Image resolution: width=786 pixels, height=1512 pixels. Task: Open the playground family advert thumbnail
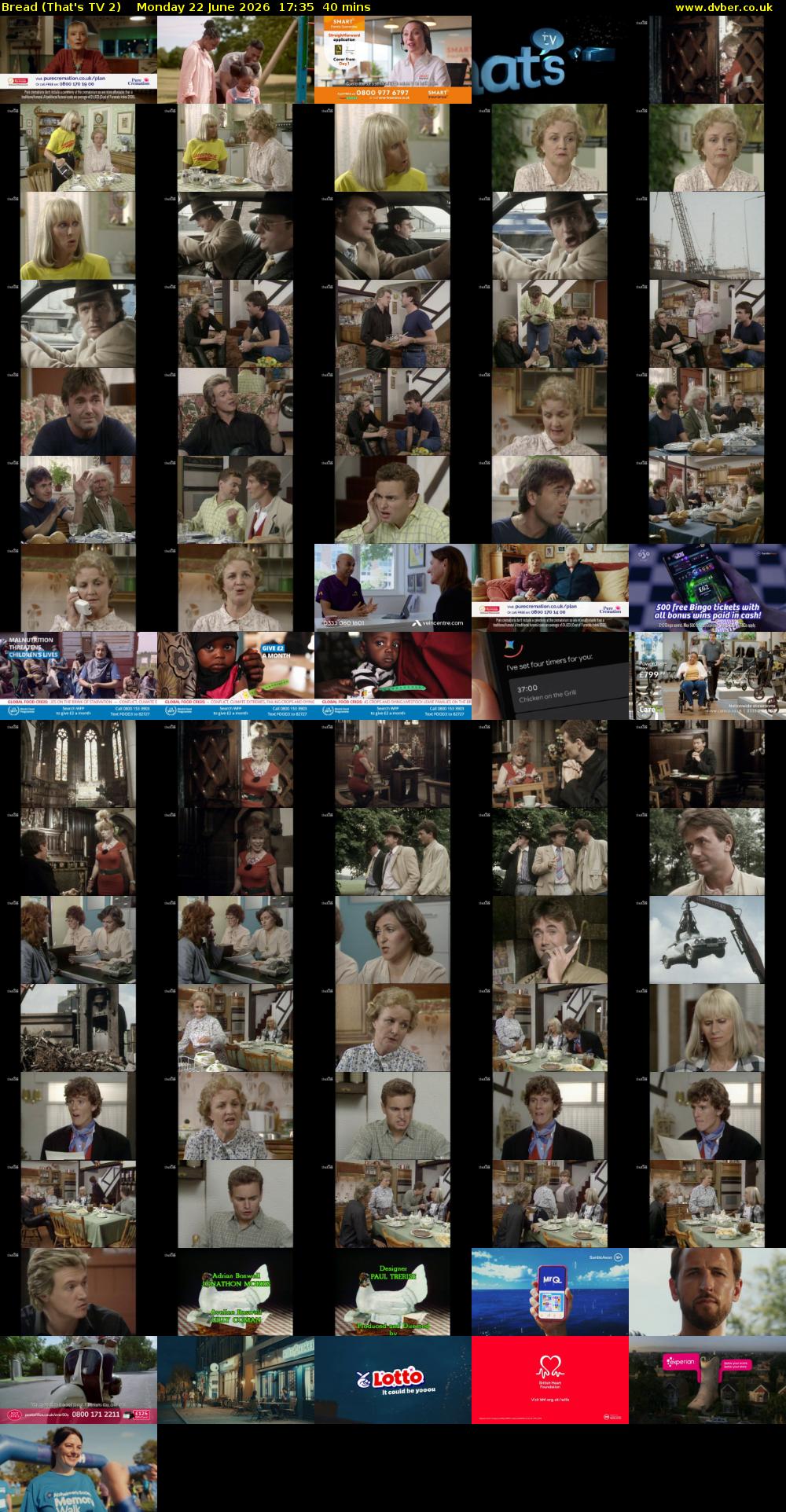(x=236, y=60)
